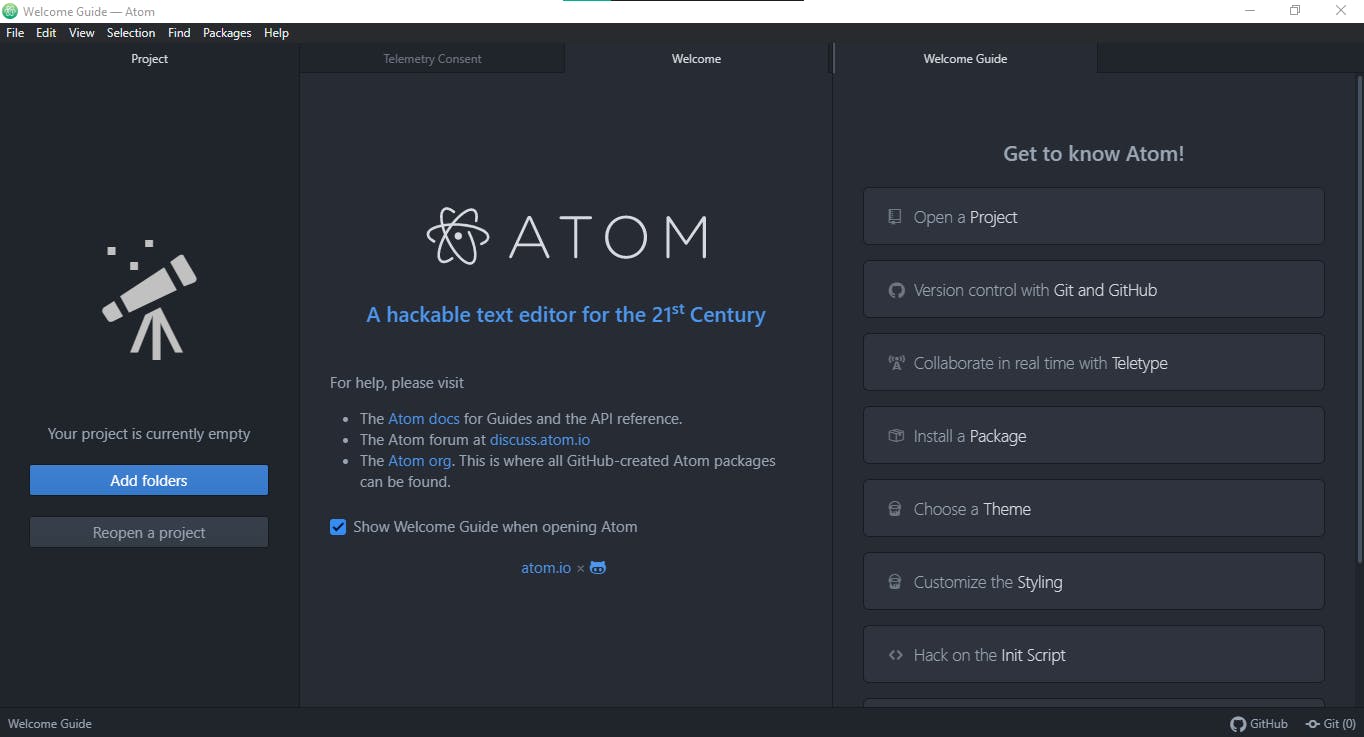1364x737 pixels.
Task: Open the atom.io link
Action: (x=546, y=568)
